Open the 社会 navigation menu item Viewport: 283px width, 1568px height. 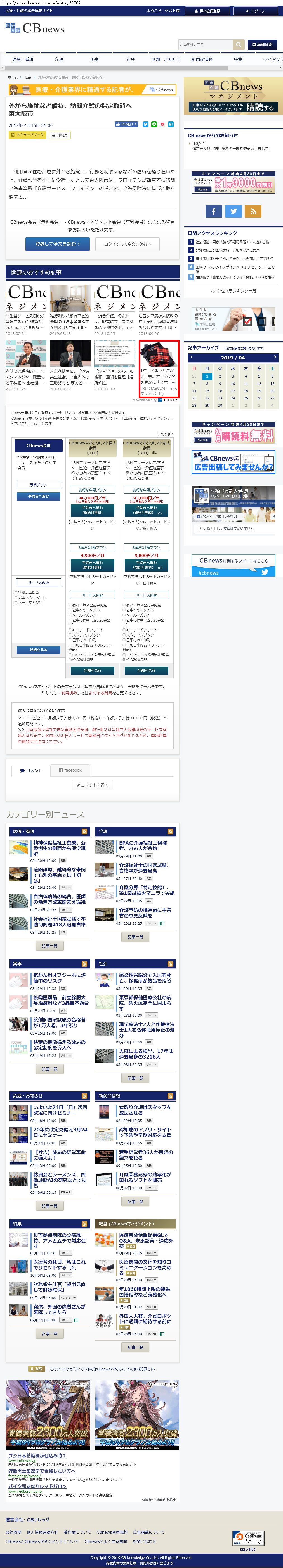[x=131, y=60]
